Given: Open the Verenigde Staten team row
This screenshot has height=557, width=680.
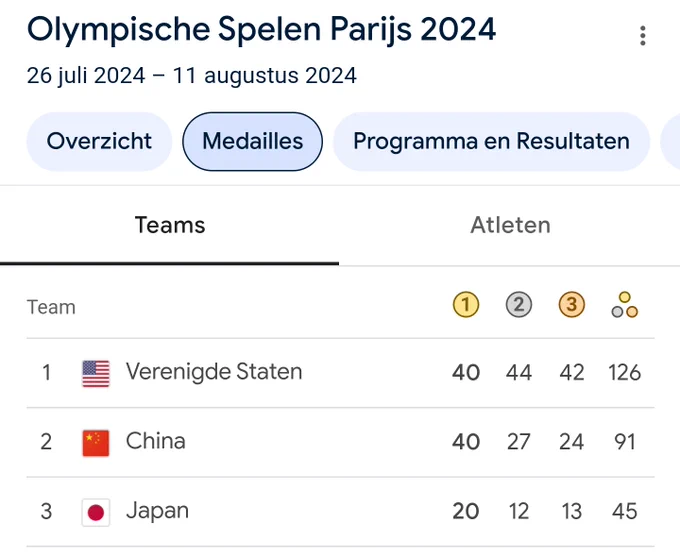Looking at the screenshot, I should pyautogui.click(x=340, y=373).
